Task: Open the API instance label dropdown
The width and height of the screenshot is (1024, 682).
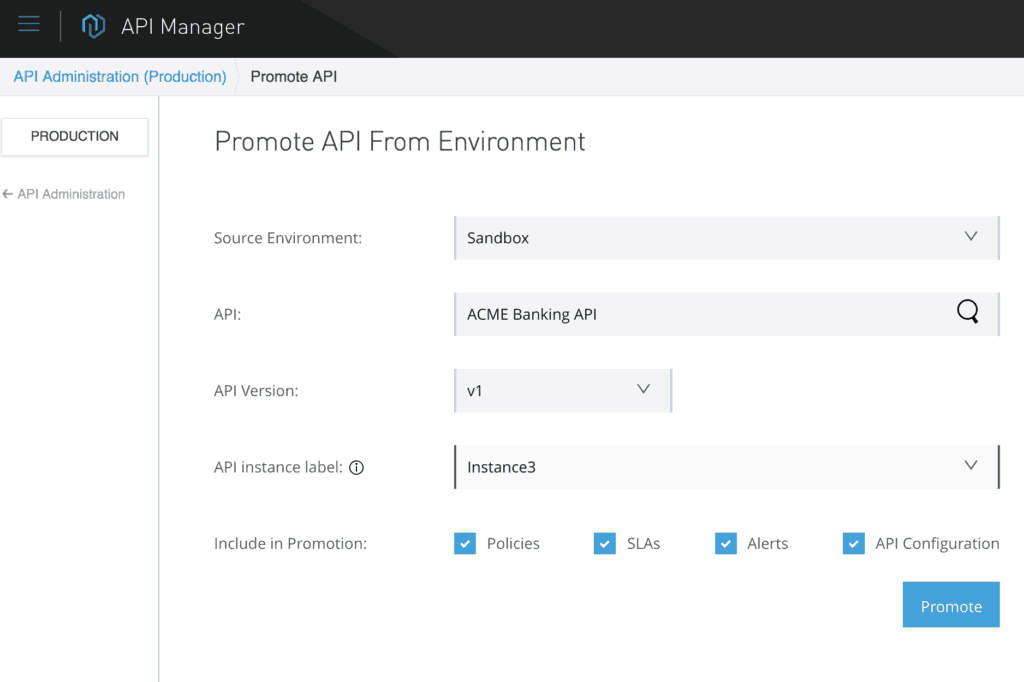Action: (x=970, y=467)
